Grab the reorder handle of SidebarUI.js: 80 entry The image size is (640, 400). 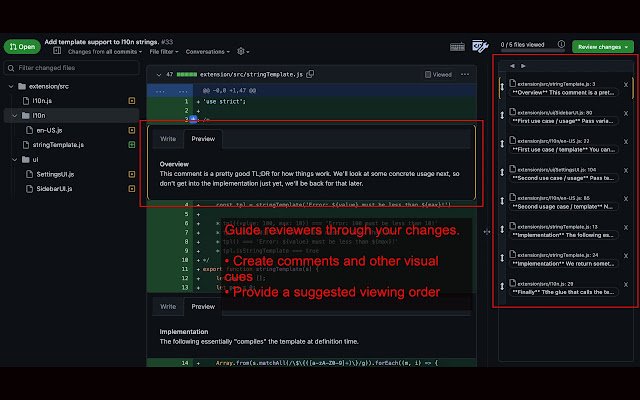(502, 116)
